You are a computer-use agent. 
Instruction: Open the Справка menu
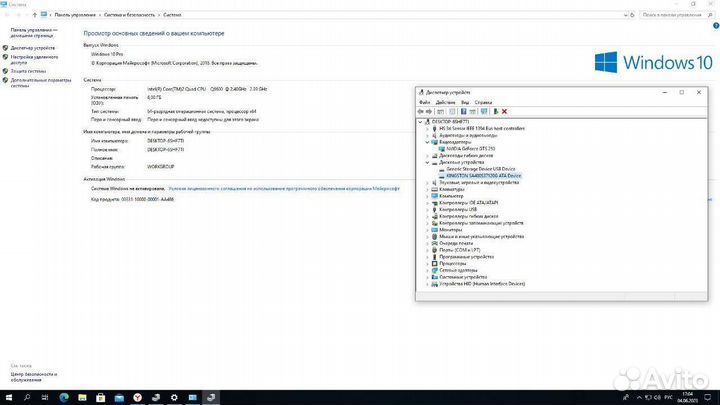[x=483, y=102]
